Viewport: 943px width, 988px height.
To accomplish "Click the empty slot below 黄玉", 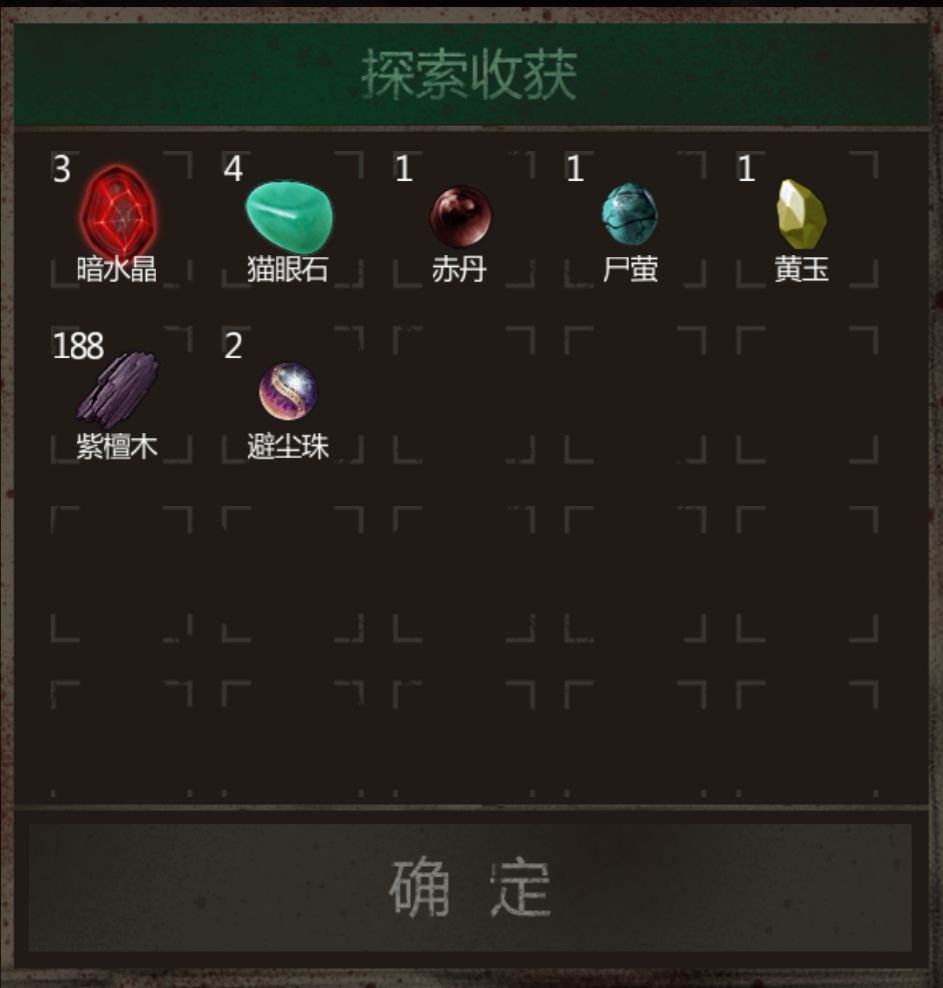I will (807, 394).
